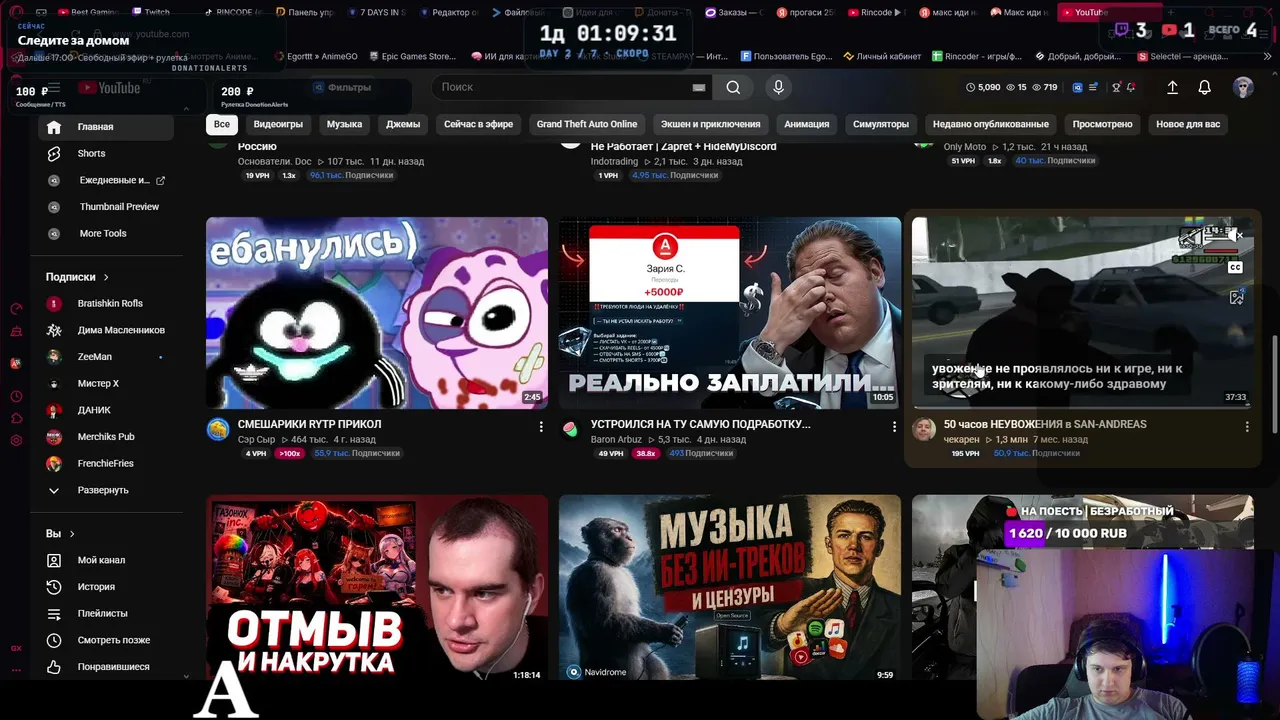This screenshot has width=1280, height=720.
Task: Open the Merchiks Pub channel
Action: click(106, 437)
